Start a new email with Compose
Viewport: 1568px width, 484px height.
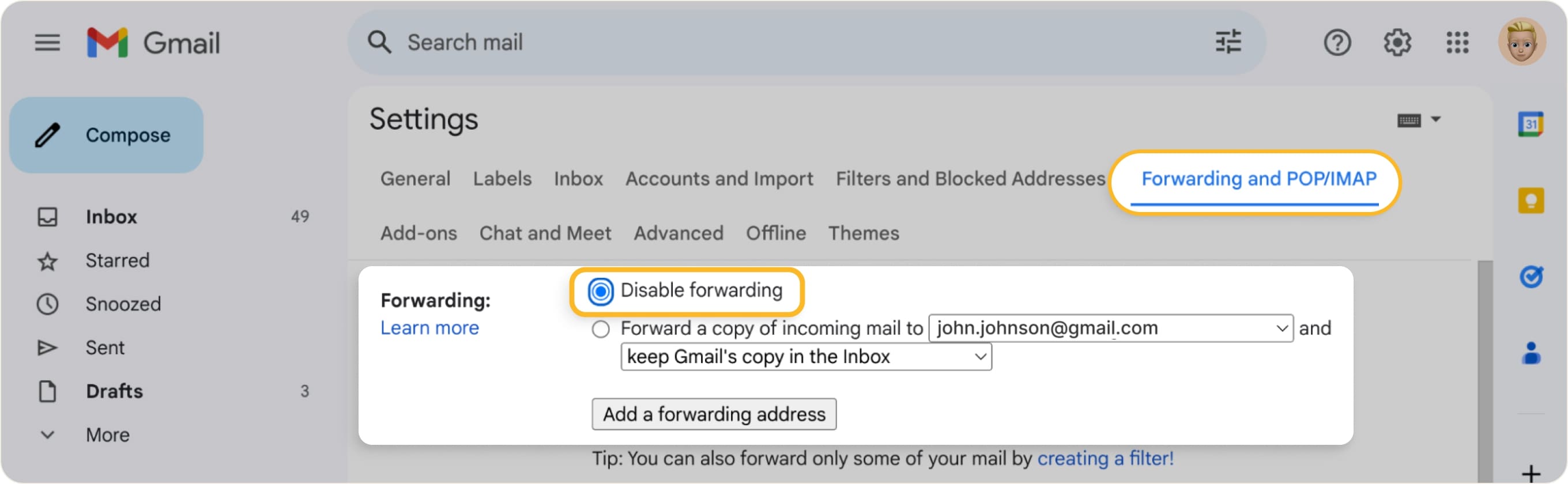(x=107, y=135)
